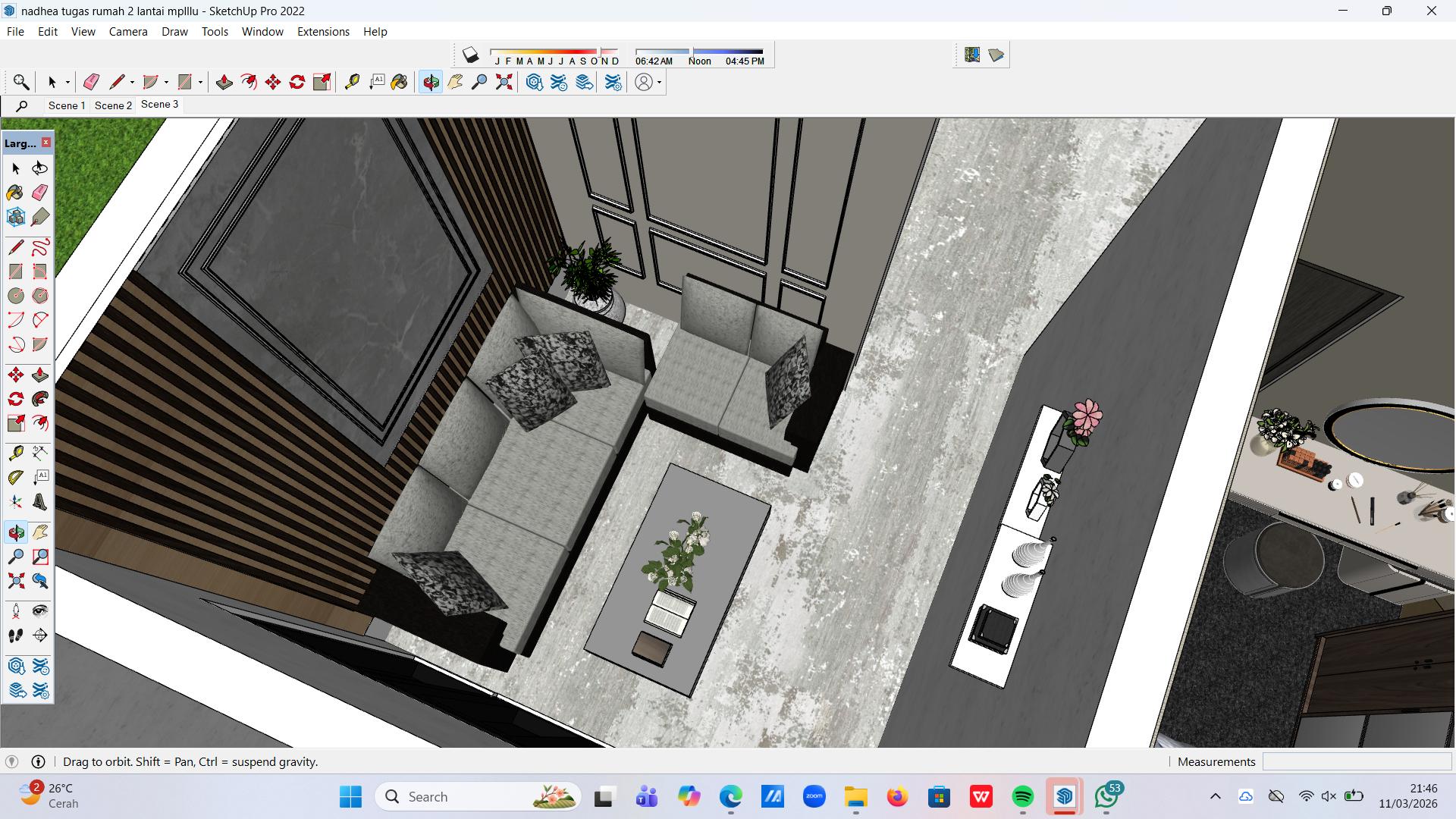Screen dimensions: 1456x819
Task: Open the Extensions menu
Action: pyautogui.click(x=323, y=32)
